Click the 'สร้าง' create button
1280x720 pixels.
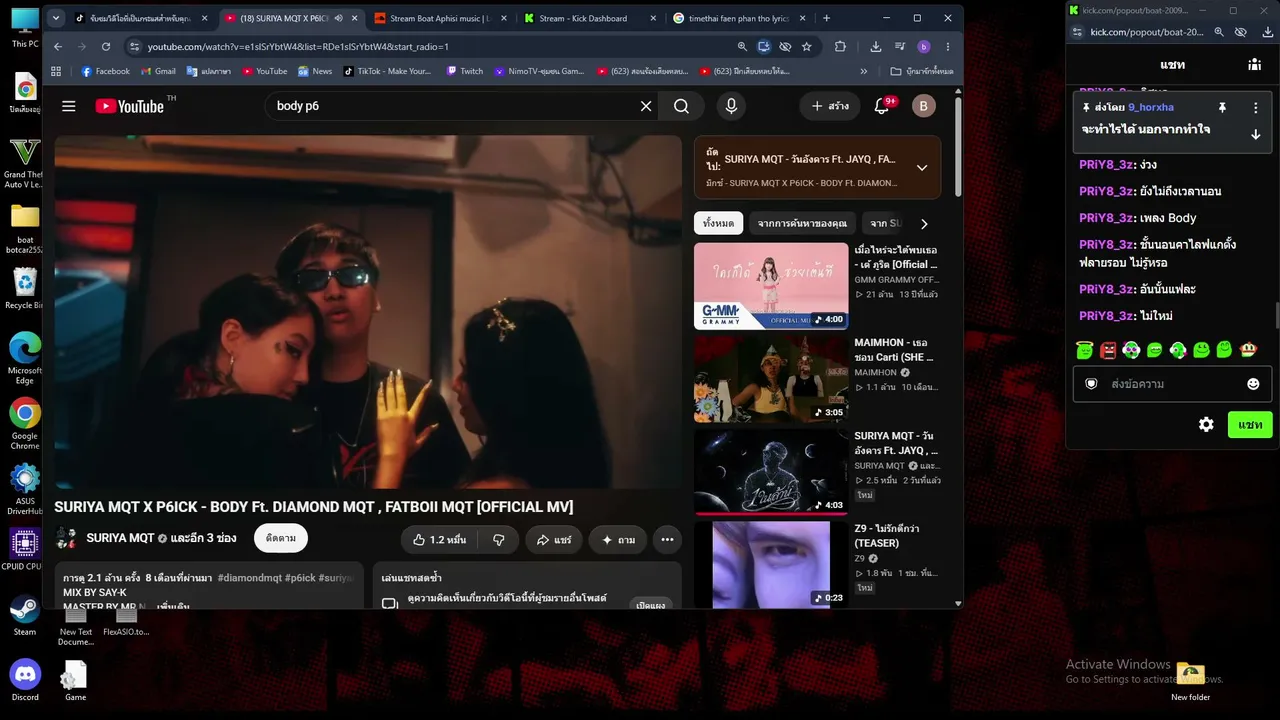tap(830, 106)
